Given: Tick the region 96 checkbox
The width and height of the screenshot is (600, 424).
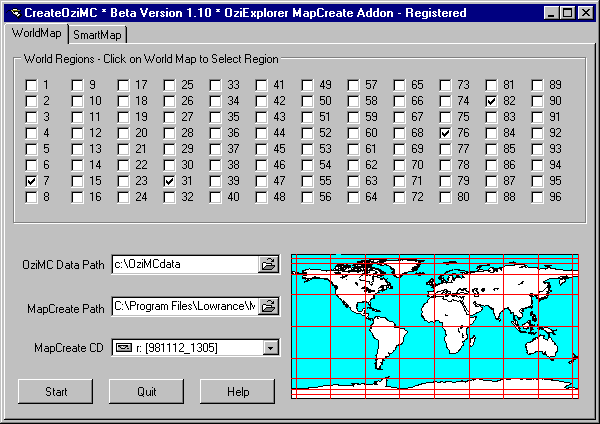Looking at the screenshot, I should tap(538, 197).
